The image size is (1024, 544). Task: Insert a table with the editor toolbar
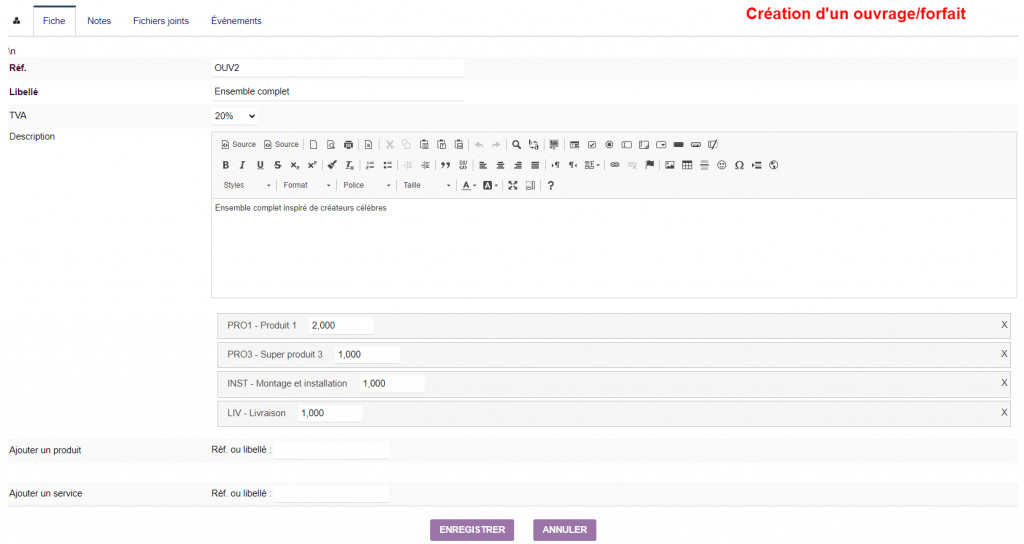[687, 165]
